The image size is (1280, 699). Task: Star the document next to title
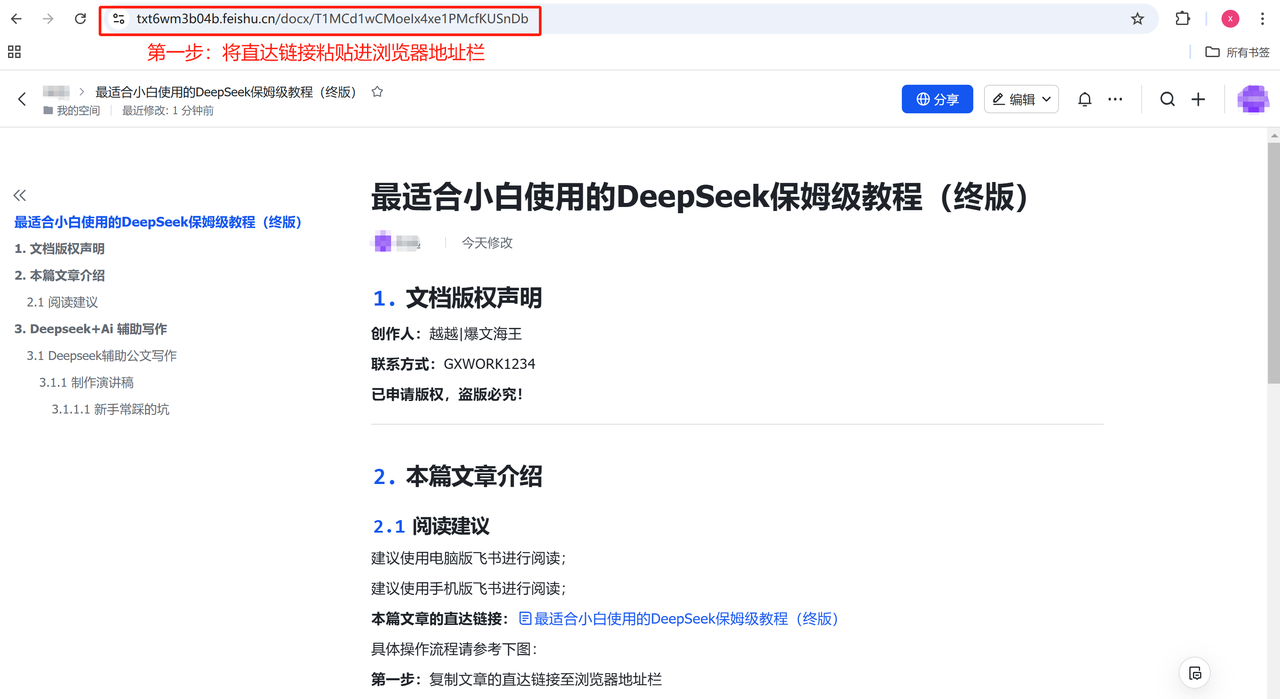click(377, 92)
